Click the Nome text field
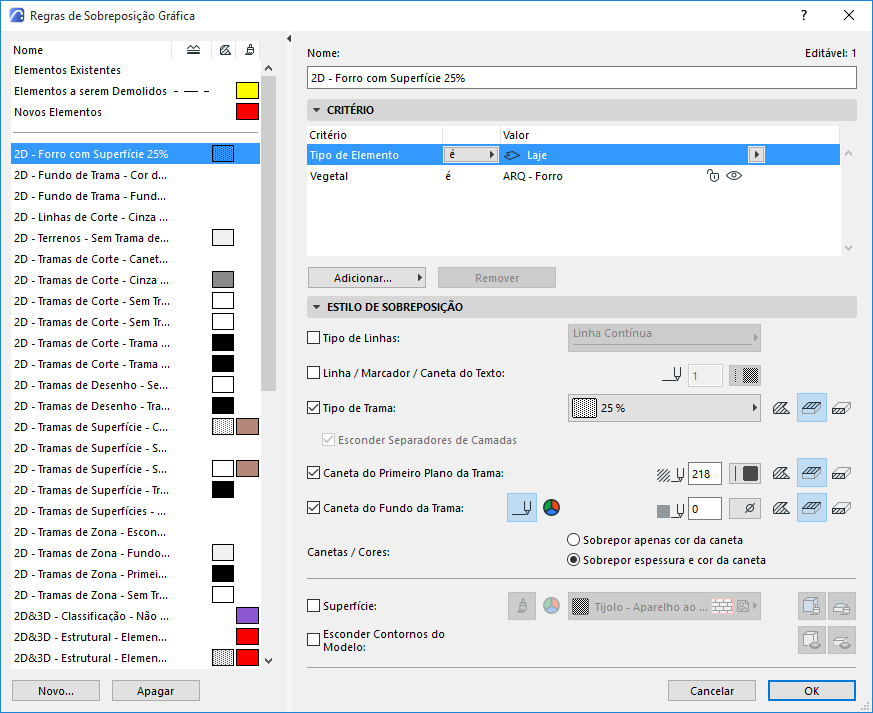The width and height of the screenshot is (873, 713). [581, 78]
